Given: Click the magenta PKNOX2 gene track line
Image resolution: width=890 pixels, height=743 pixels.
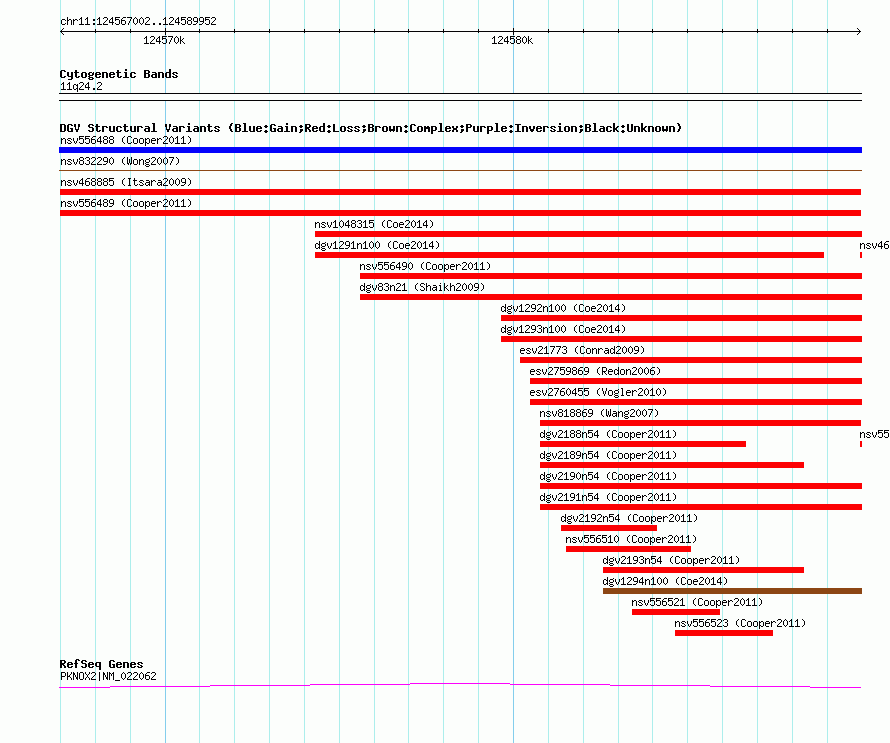Looking at the screenshot, I should (x=460, y=686).
